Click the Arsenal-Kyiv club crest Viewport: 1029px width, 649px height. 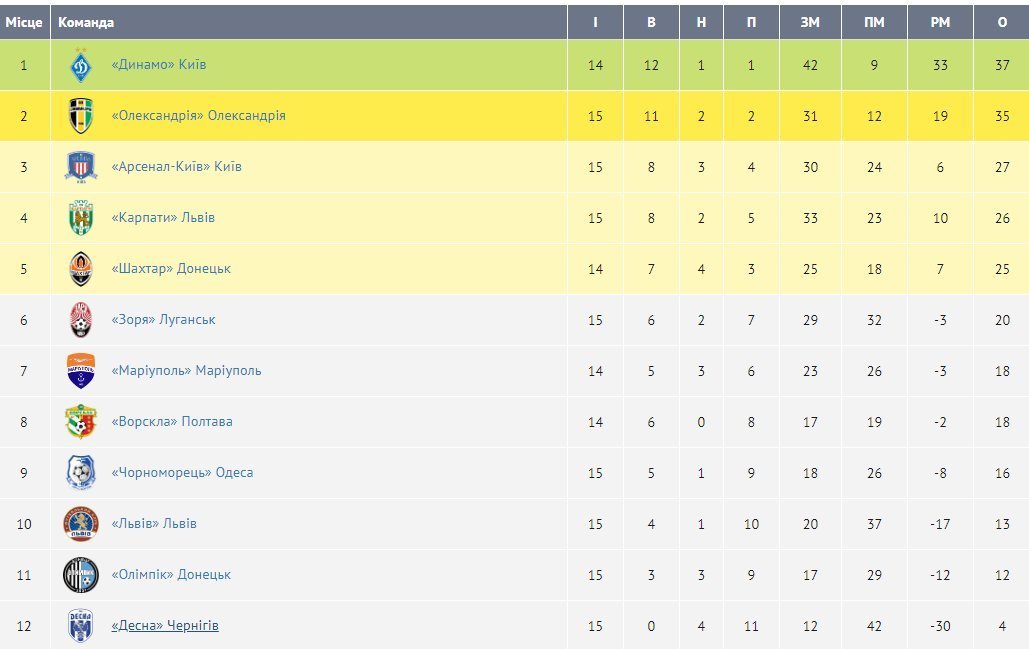[x=81, y=167]
